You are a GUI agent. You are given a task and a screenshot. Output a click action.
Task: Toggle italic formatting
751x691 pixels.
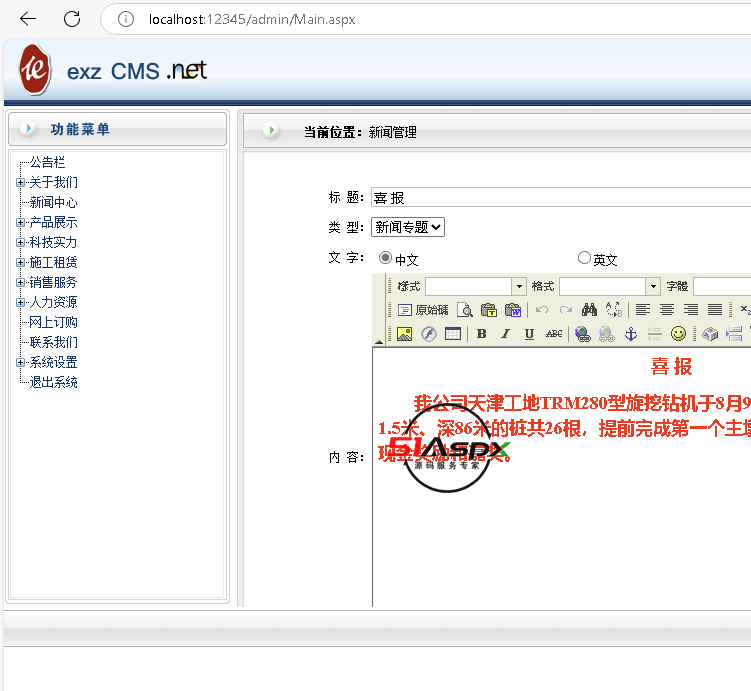point(505,334)
